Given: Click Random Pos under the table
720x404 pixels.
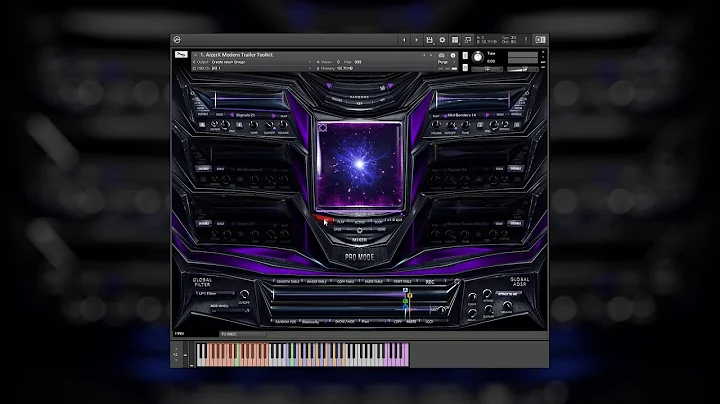Looking at the screenshot, I should [x=286, y=322].
